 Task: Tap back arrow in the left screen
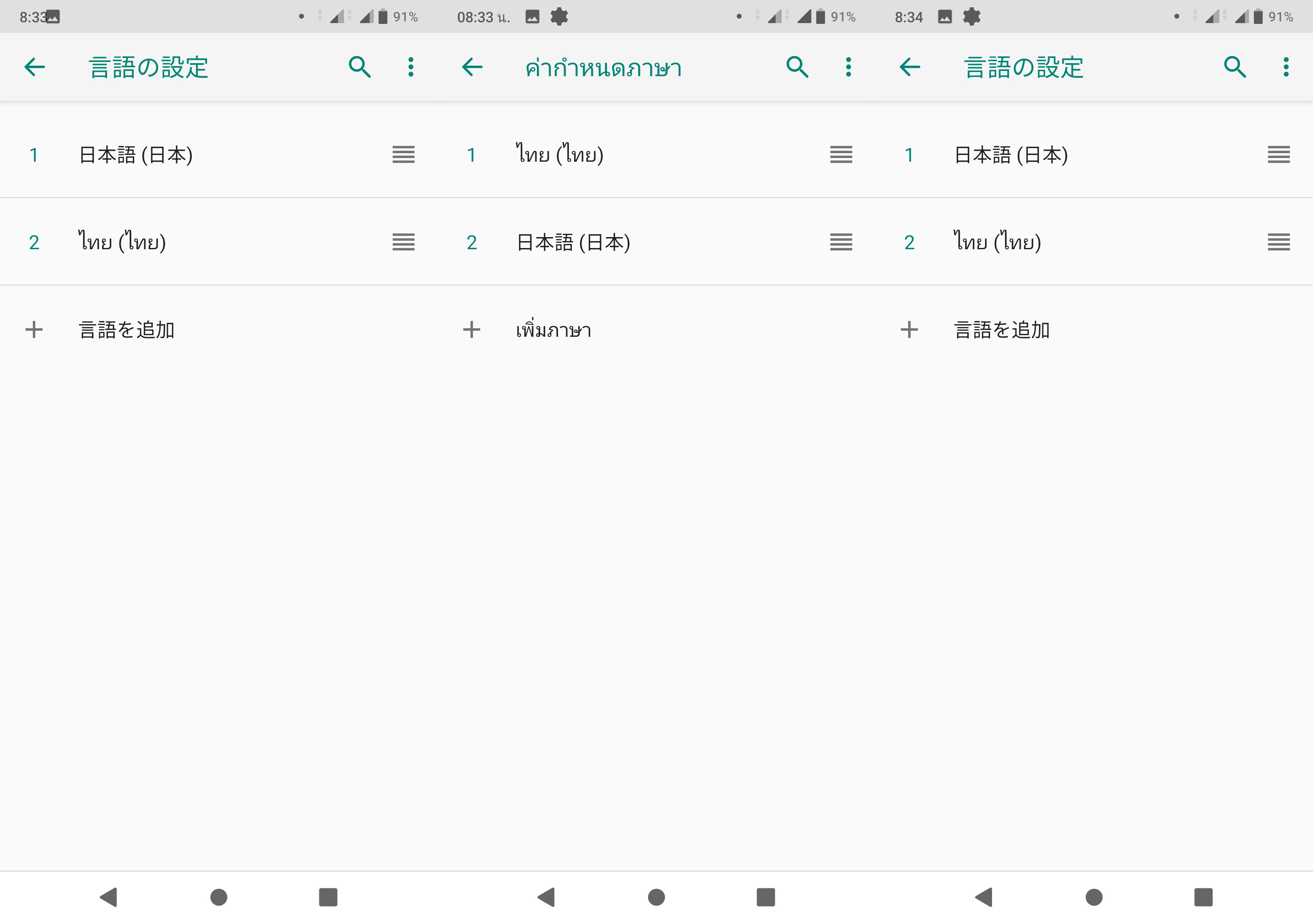pyautogui.click(x=35, y=67)
